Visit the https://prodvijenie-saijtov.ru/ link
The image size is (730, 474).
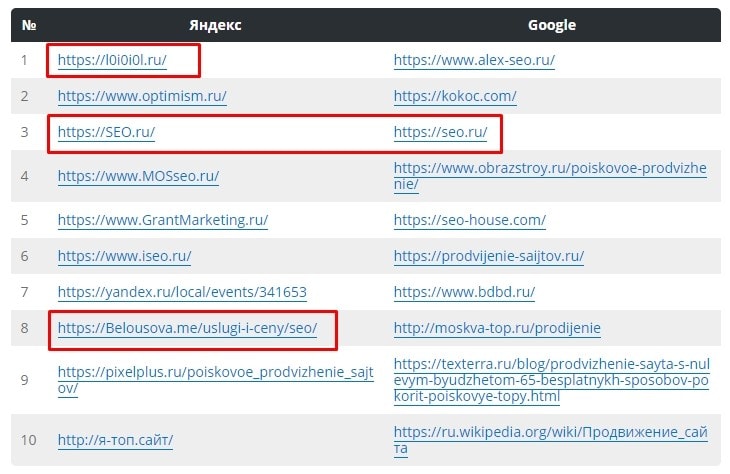[x=488, y=256]
